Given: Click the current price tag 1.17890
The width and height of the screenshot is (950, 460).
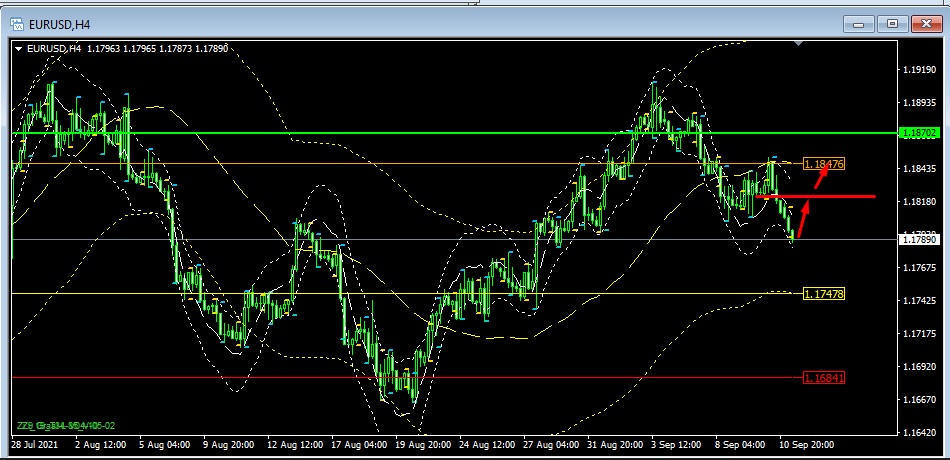Looking at the screenshot, I should pos(917,239).
